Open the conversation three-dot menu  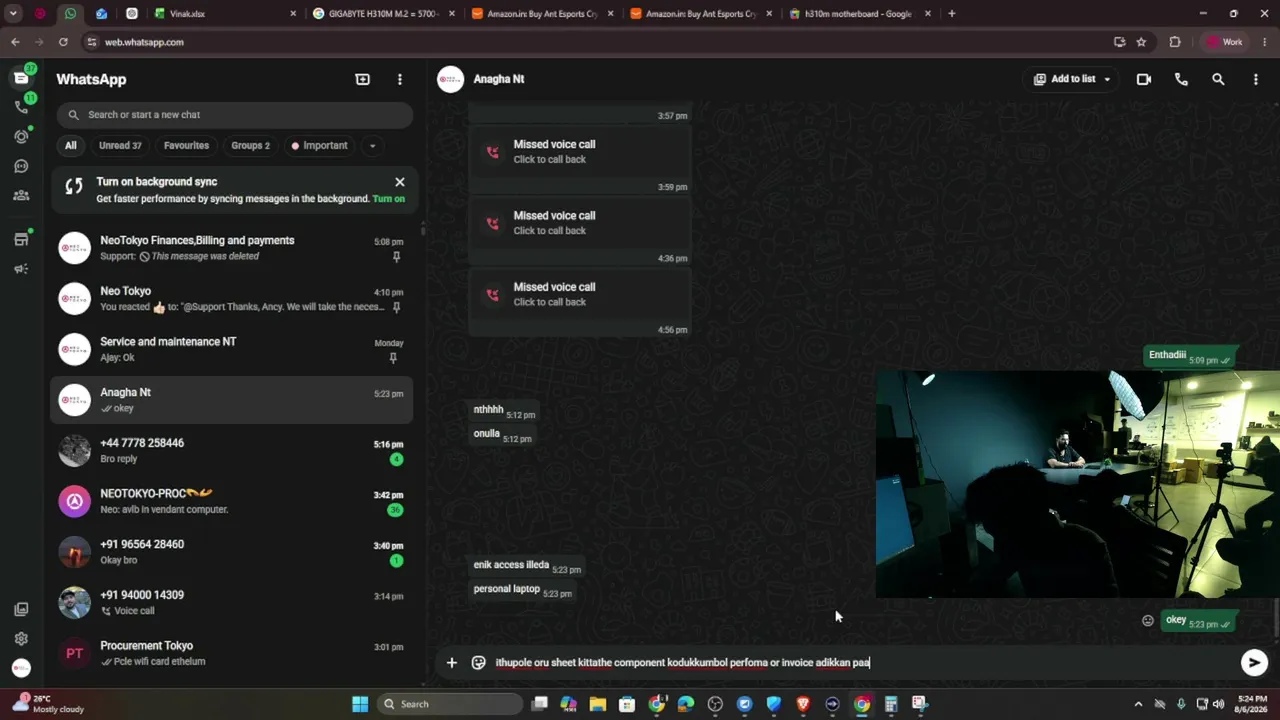(1256, 79)
